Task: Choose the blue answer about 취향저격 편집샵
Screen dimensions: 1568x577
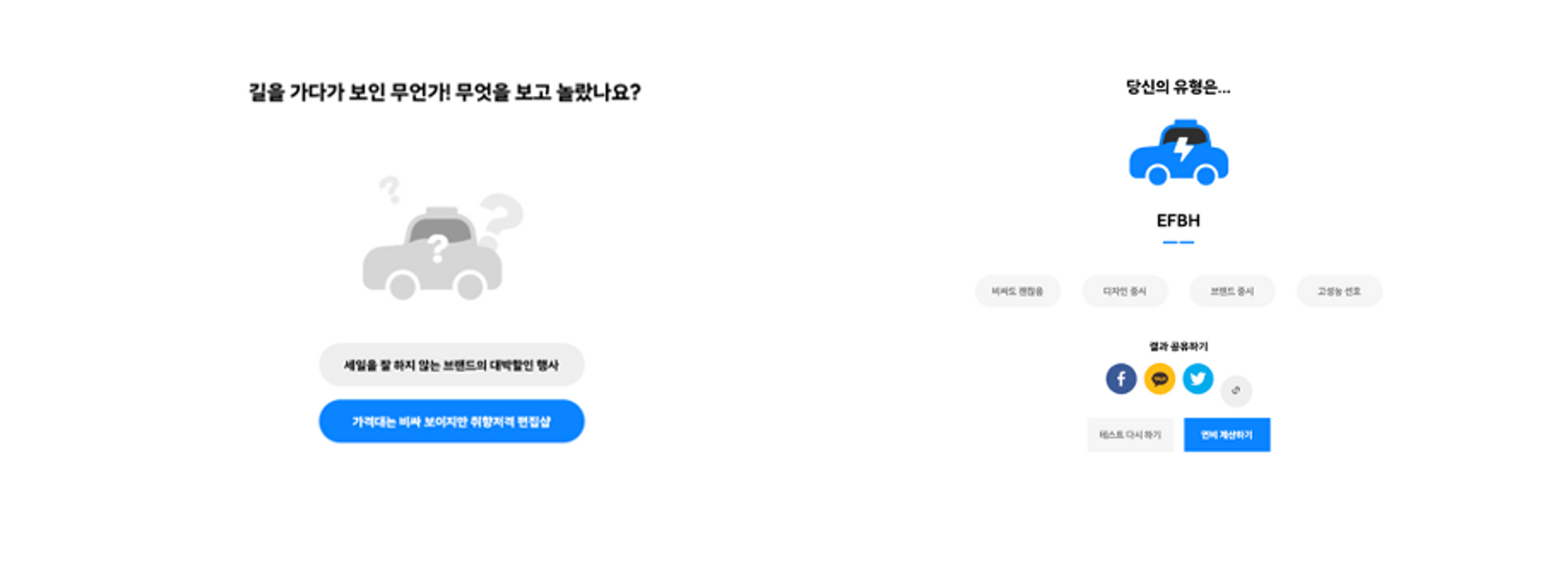Action: click(451, 422)
